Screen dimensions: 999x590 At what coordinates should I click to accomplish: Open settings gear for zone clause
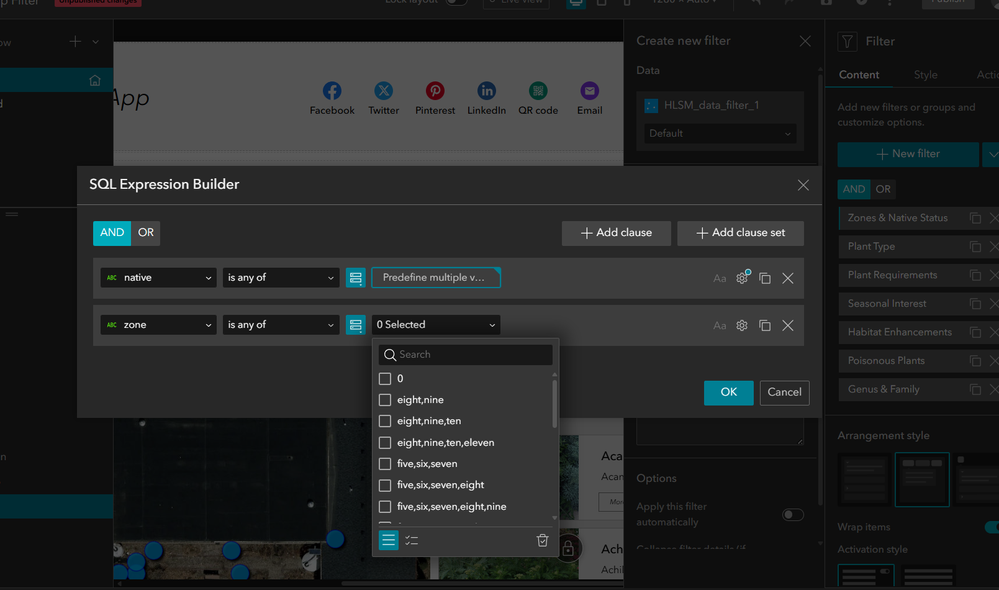(742, 326)
